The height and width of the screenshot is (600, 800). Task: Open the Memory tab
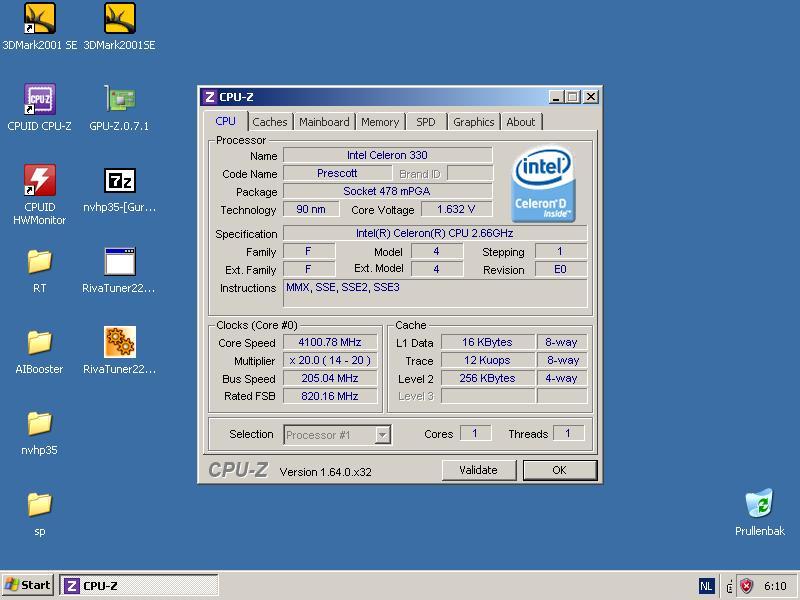pyautogui.click(x=380, y=122)
